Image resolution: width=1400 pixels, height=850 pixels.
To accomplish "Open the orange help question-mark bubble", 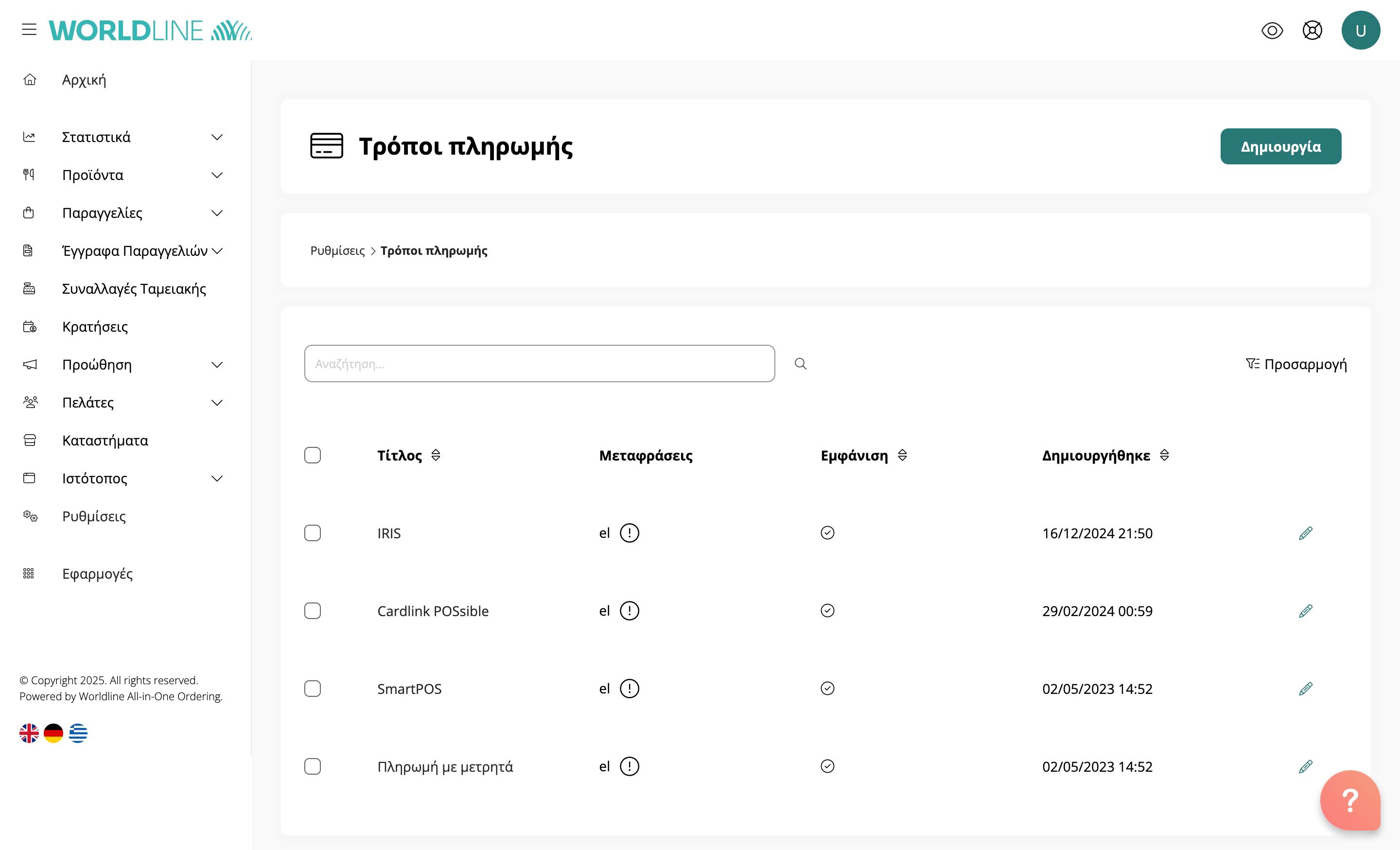I will click(1349, 800).
